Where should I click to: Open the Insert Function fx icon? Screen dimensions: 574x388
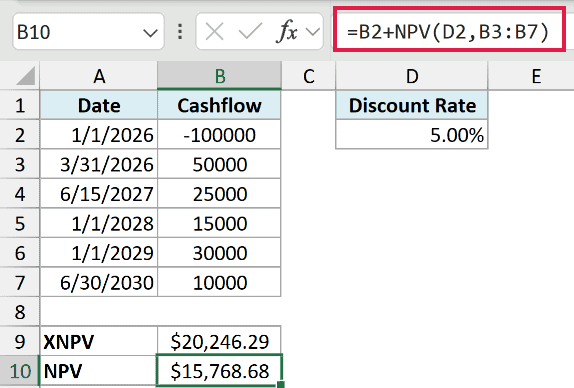[x=287, y=32]
